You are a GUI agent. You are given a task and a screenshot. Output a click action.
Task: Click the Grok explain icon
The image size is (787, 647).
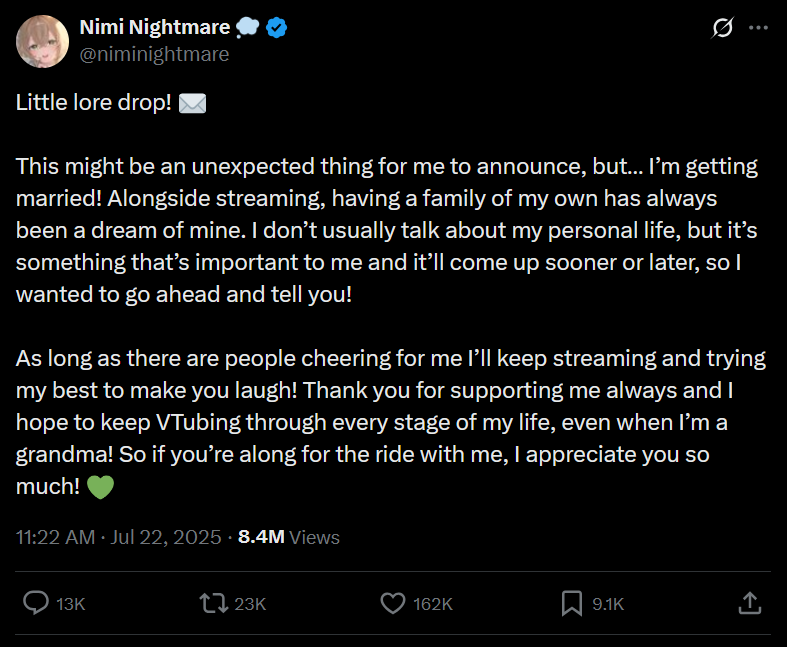721,29
